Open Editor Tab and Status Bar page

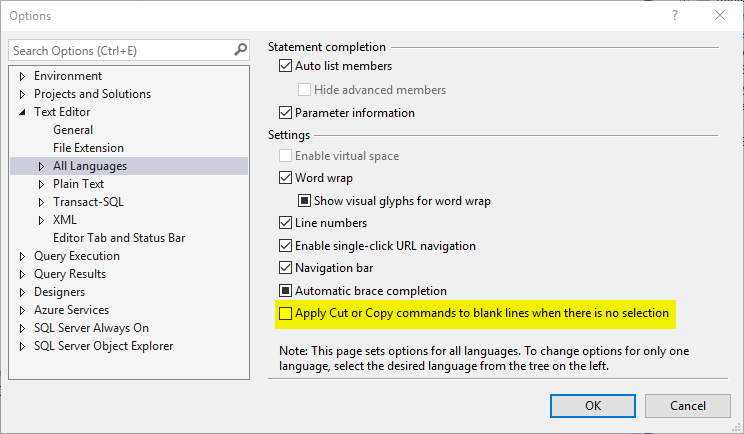tap(119, 238)
